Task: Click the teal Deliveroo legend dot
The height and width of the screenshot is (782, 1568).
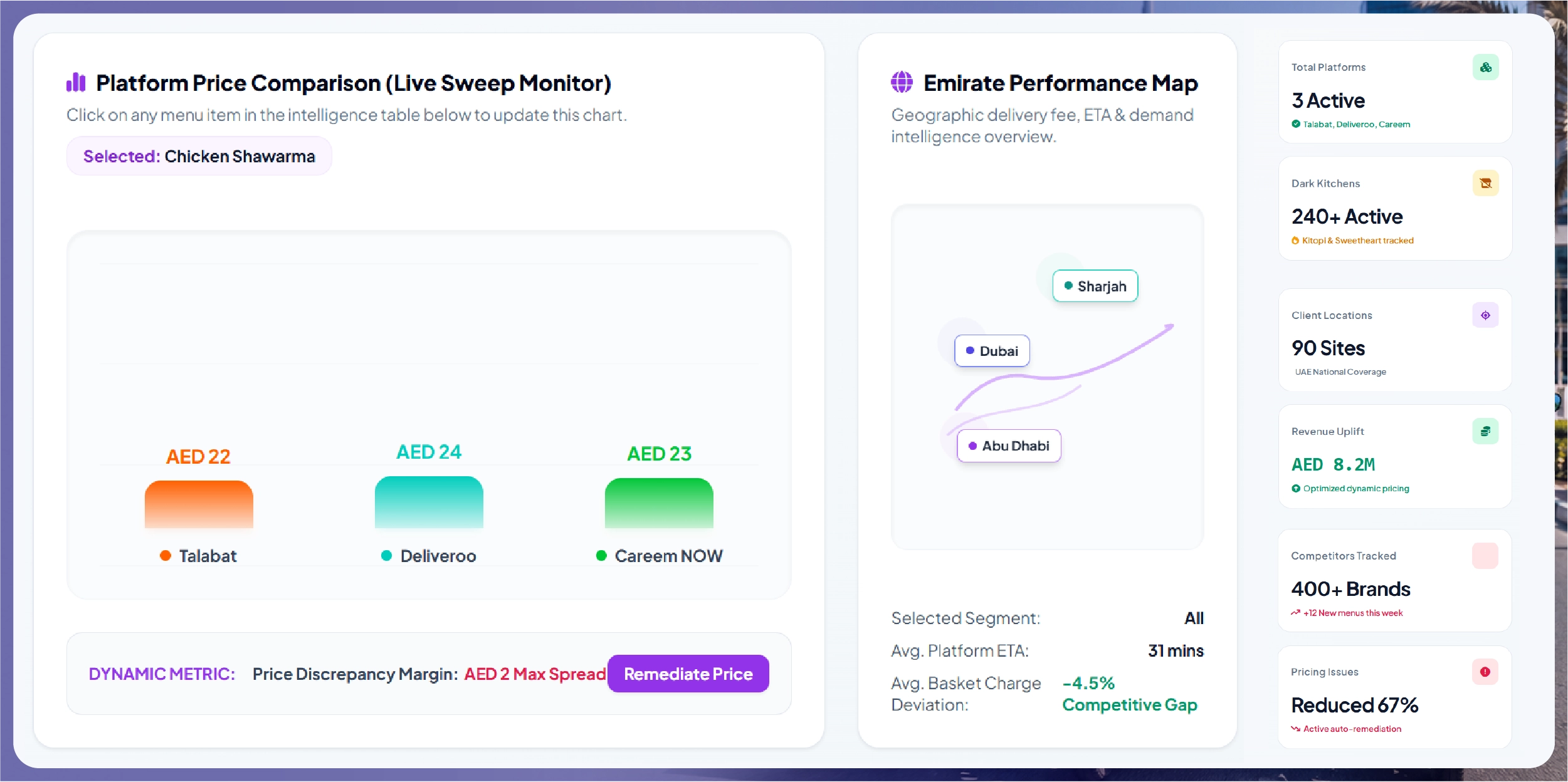Action: coord(387,556)
